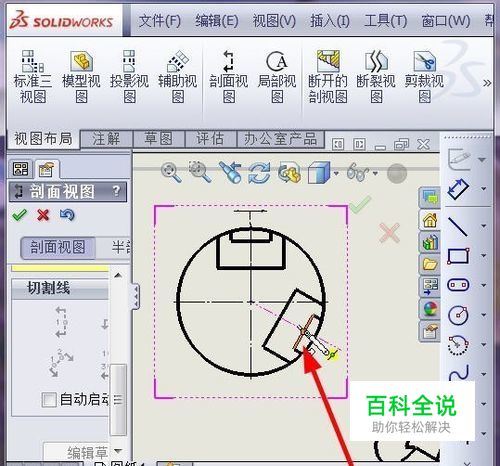
Task: Open the FeatureManager design tree tab
Action: coord(21,169)
